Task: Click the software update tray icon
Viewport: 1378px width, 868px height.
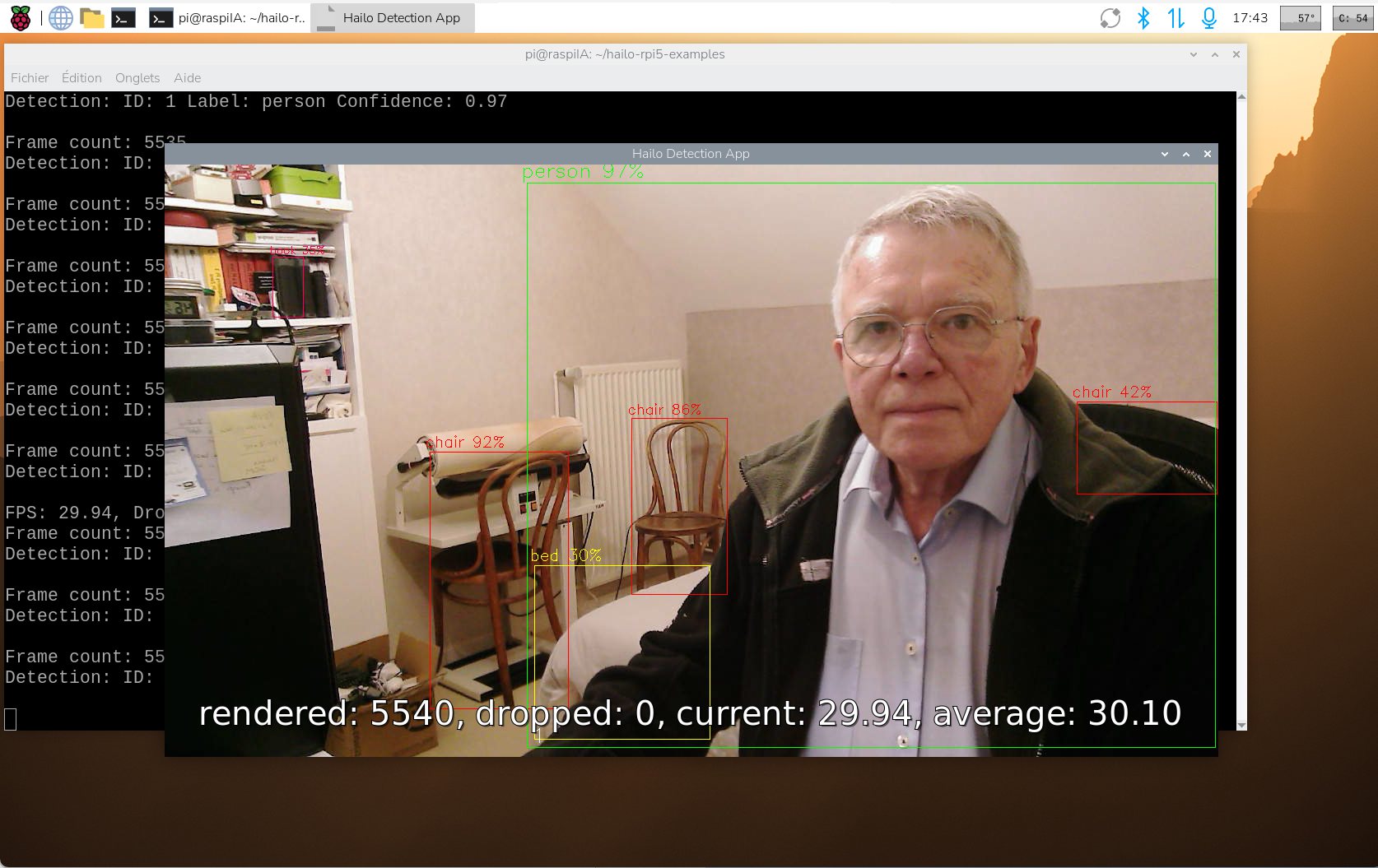Action: point(1110,17)
